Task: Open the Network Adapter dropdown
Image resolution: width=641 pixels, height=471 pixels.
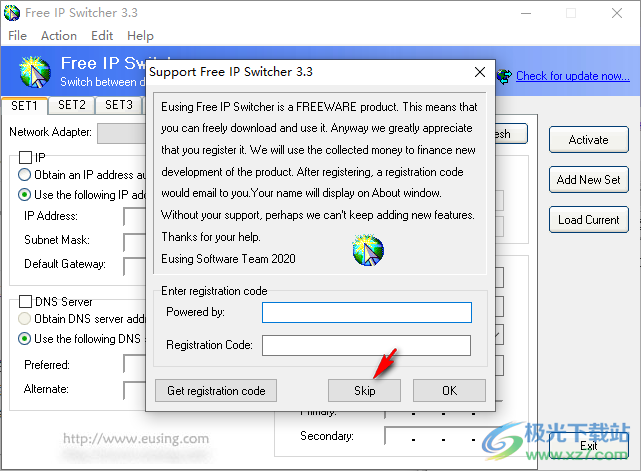Action: (x=121, y=133)
